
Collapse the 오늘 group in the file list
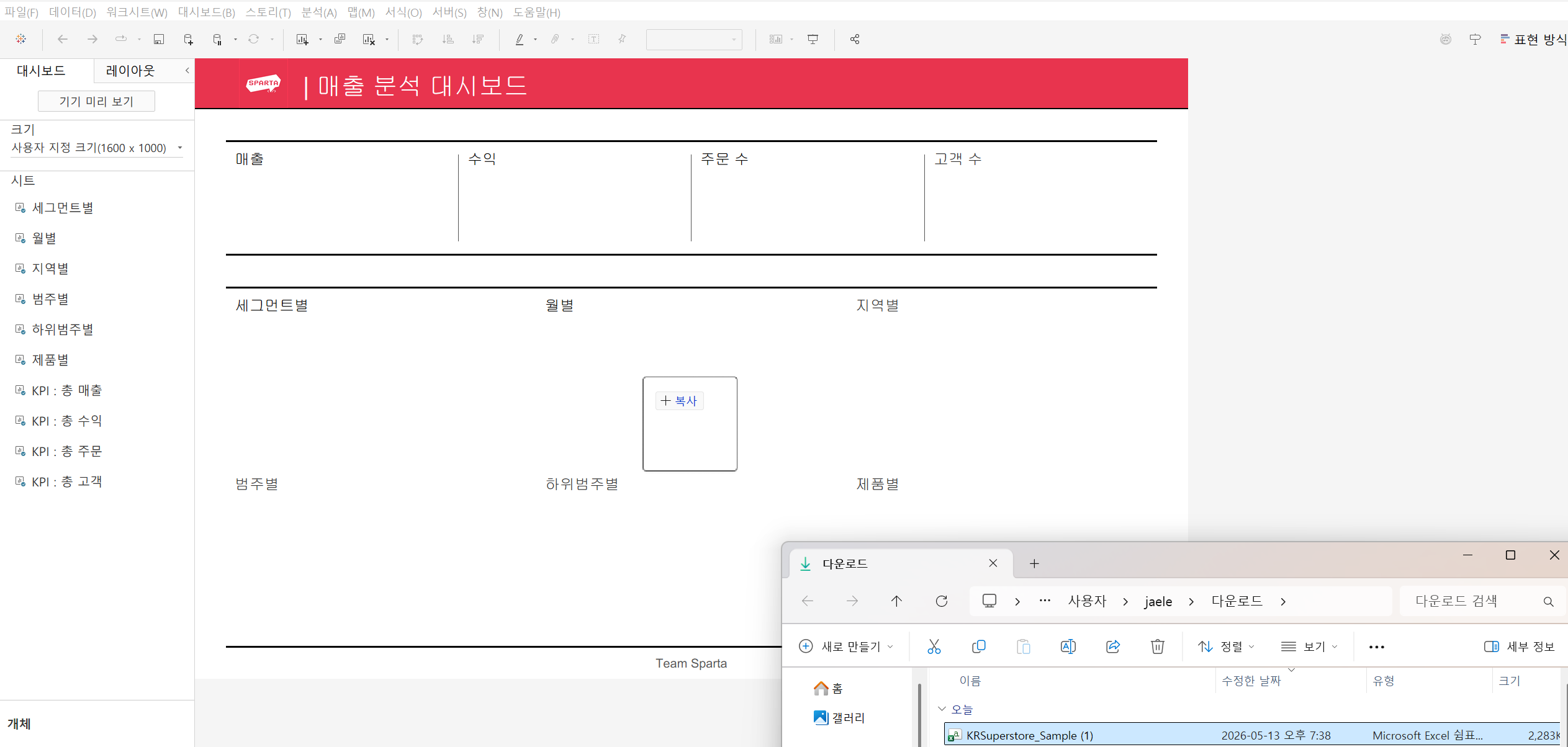point(942,709)
